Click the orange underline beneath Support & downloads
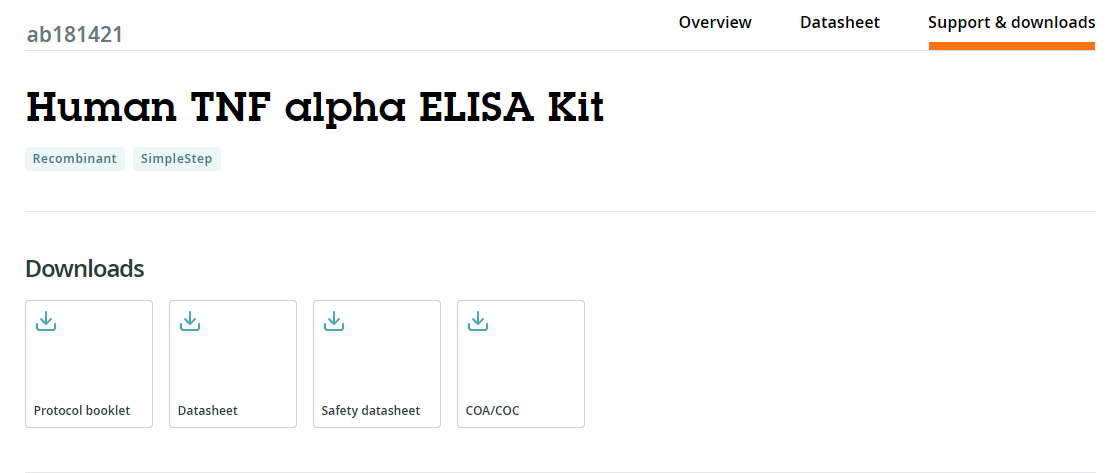The height and width of the screenshot is (473, 1115). coord(1011,45)
